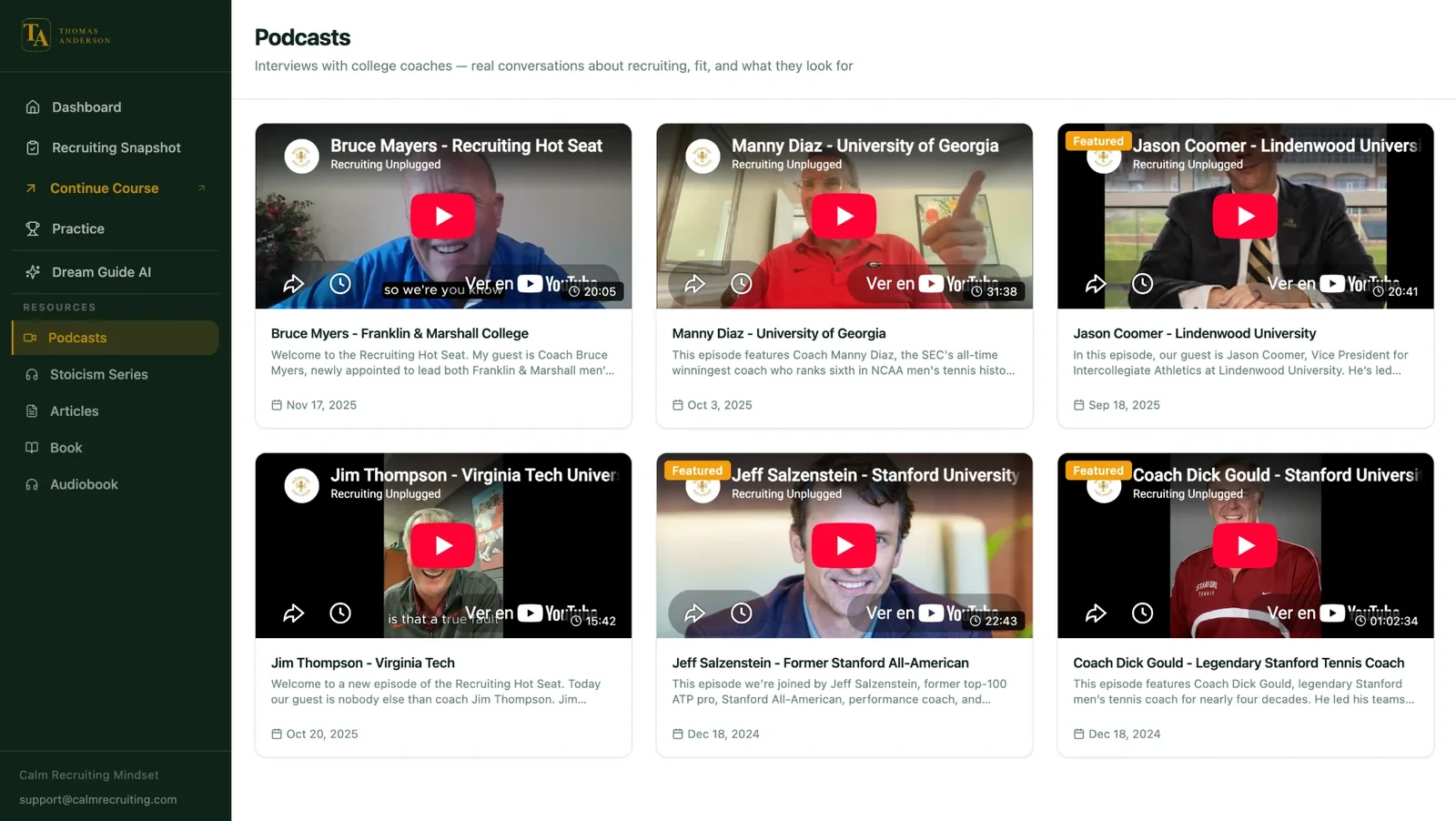
Task: Play the Jim Thompson Virginia Tech video
Action: [443, 545]
